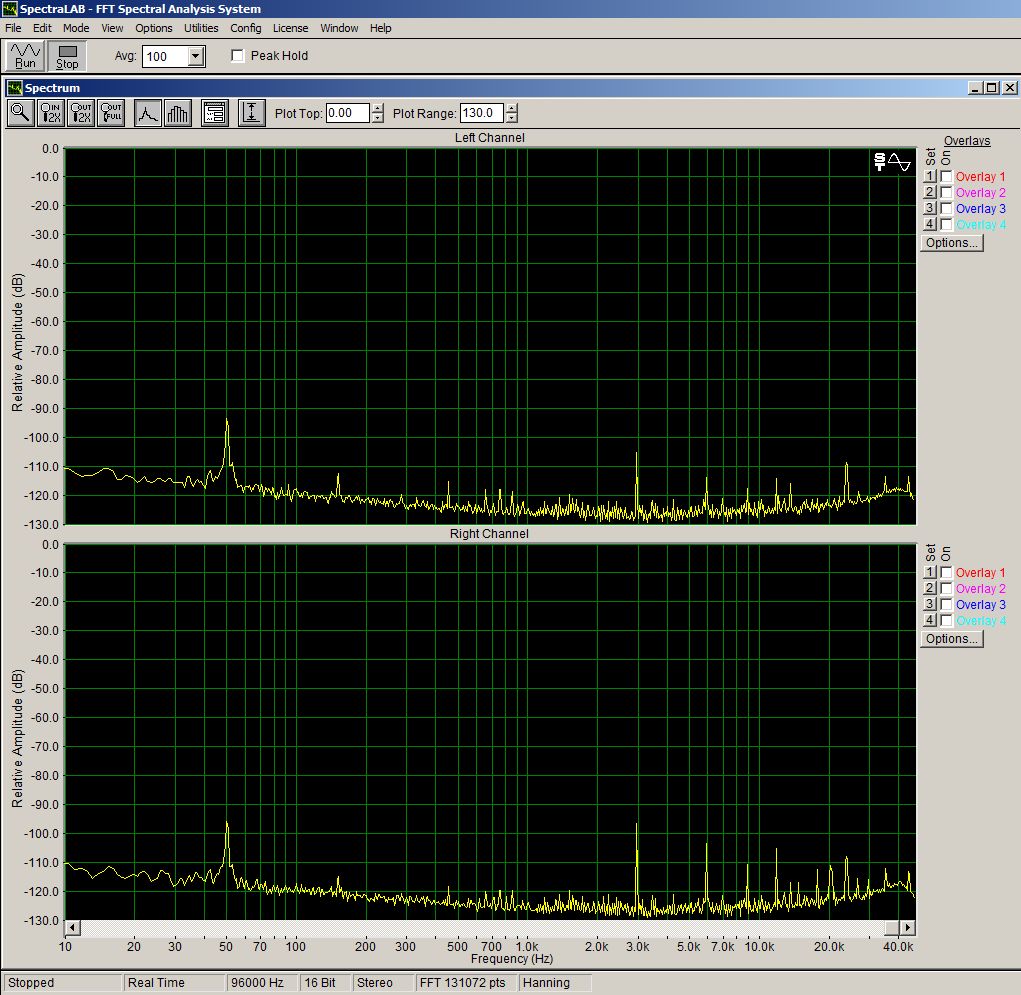Open the Edit menu

42,28
